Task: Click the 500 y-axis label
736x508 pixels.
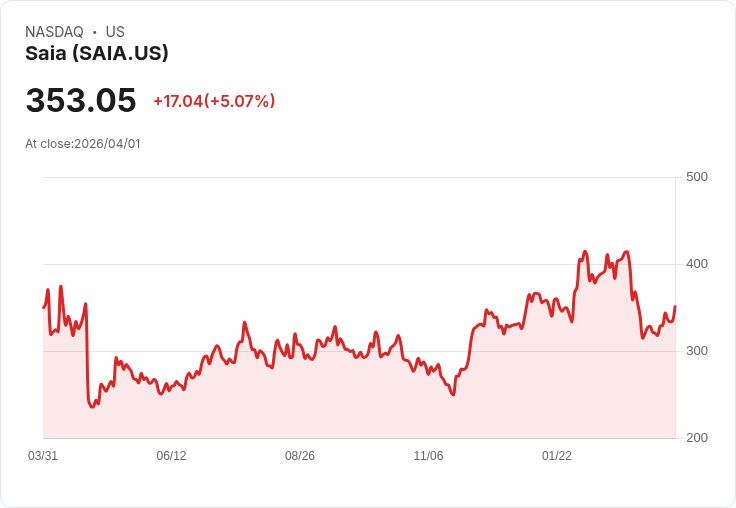Action: click(x=697, y=177)
